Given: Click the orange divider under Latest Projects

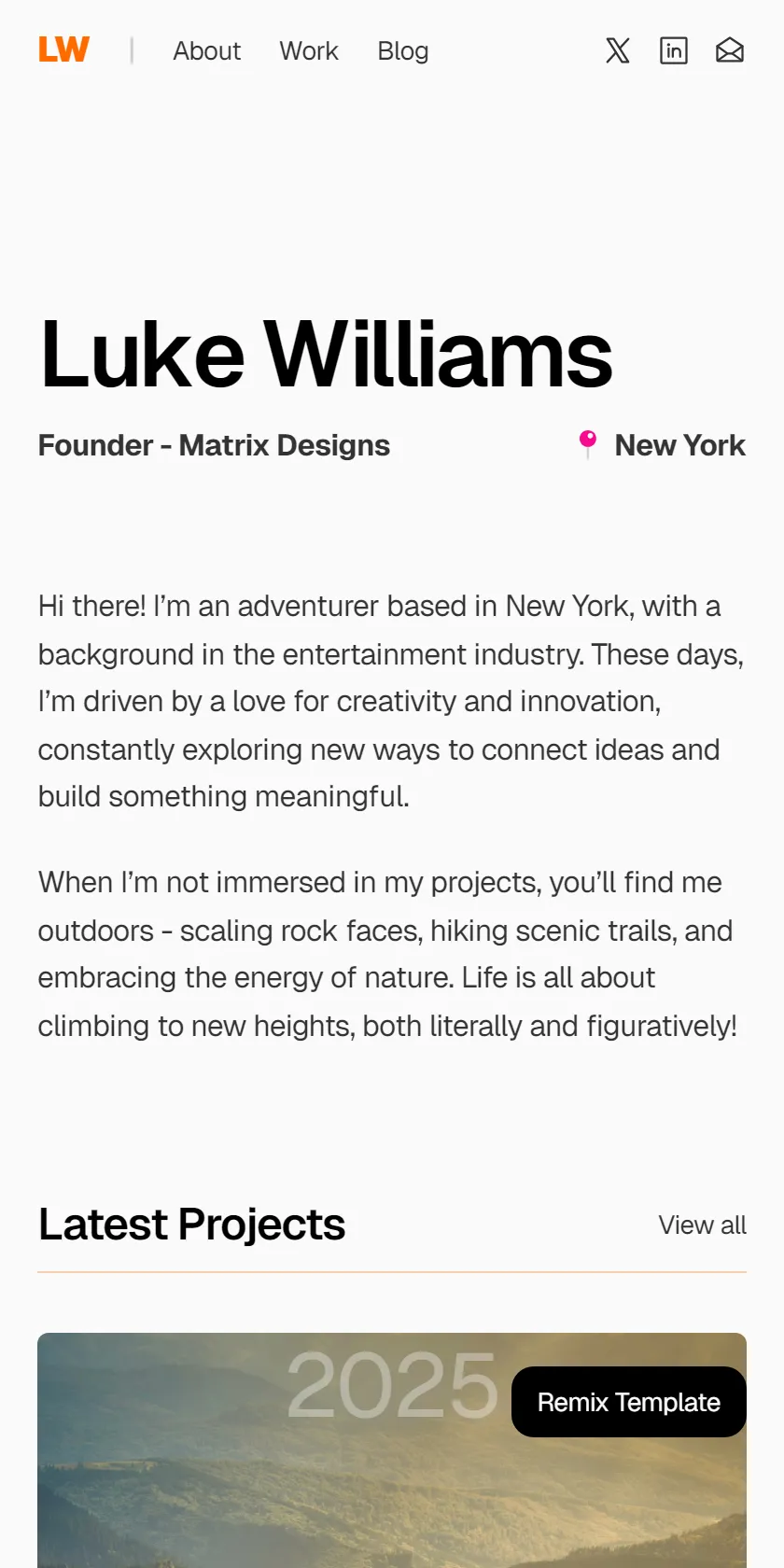Looking at the screenshot, I should click(x=392, y=1272).
